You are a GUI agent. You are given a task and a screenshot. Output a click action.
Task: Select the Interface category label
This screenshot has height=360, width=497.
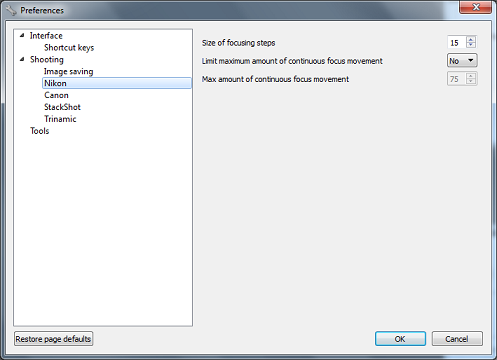click(x=46, y=35)
